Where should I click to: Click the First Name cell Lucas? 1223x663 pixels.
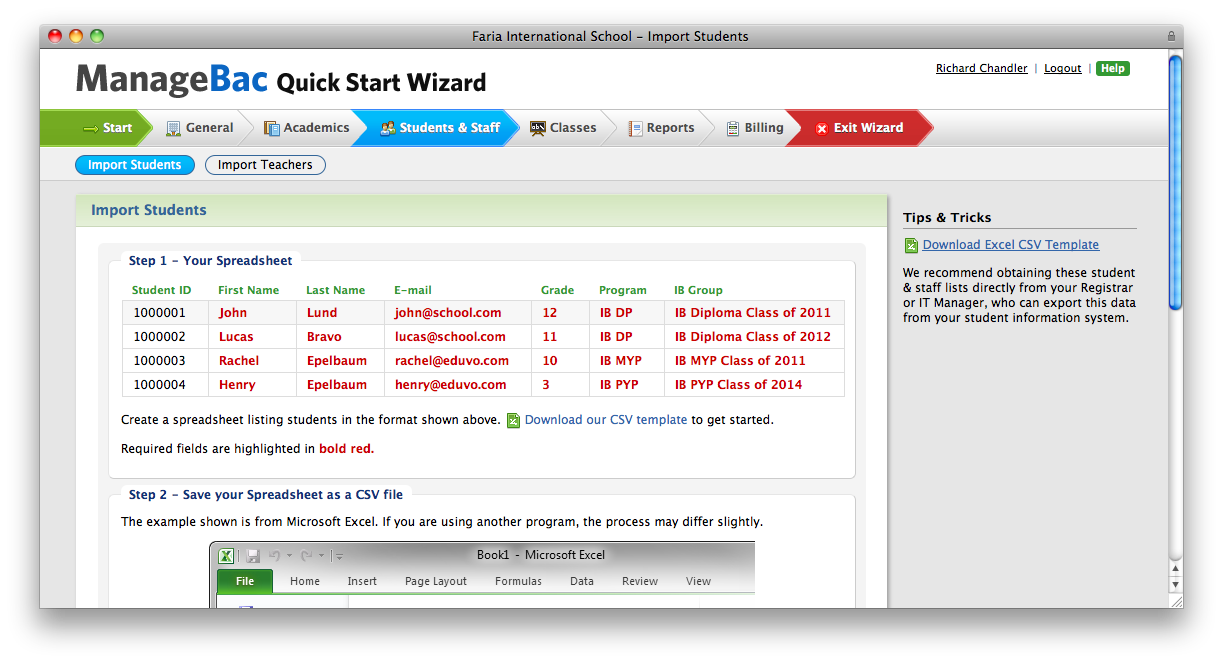[237, 337]
